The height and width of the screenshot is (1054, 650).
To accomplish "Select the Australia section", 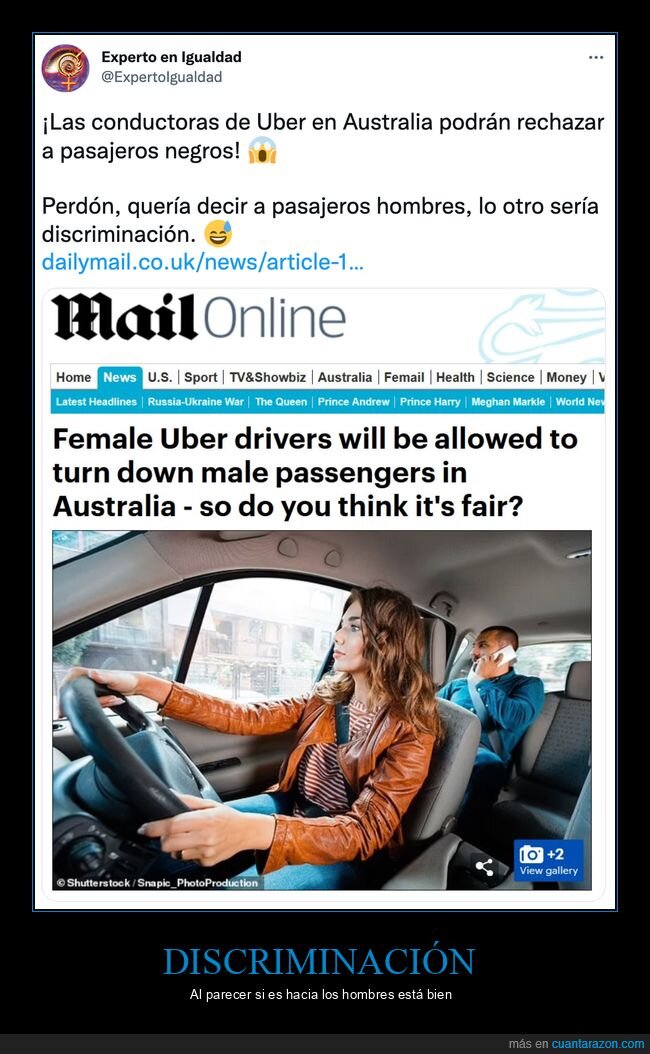I will [345, 377].
